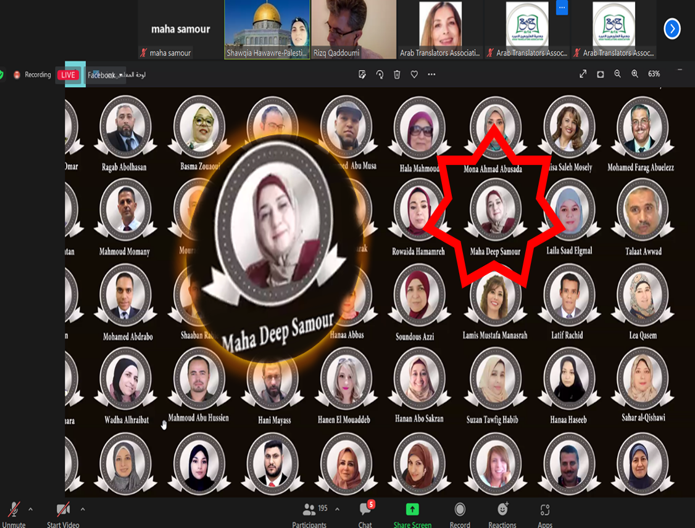Image resolution: width=695 pixels, height=528 pixels.
Task: Start recording with the Record button
Action: point(460,511)
